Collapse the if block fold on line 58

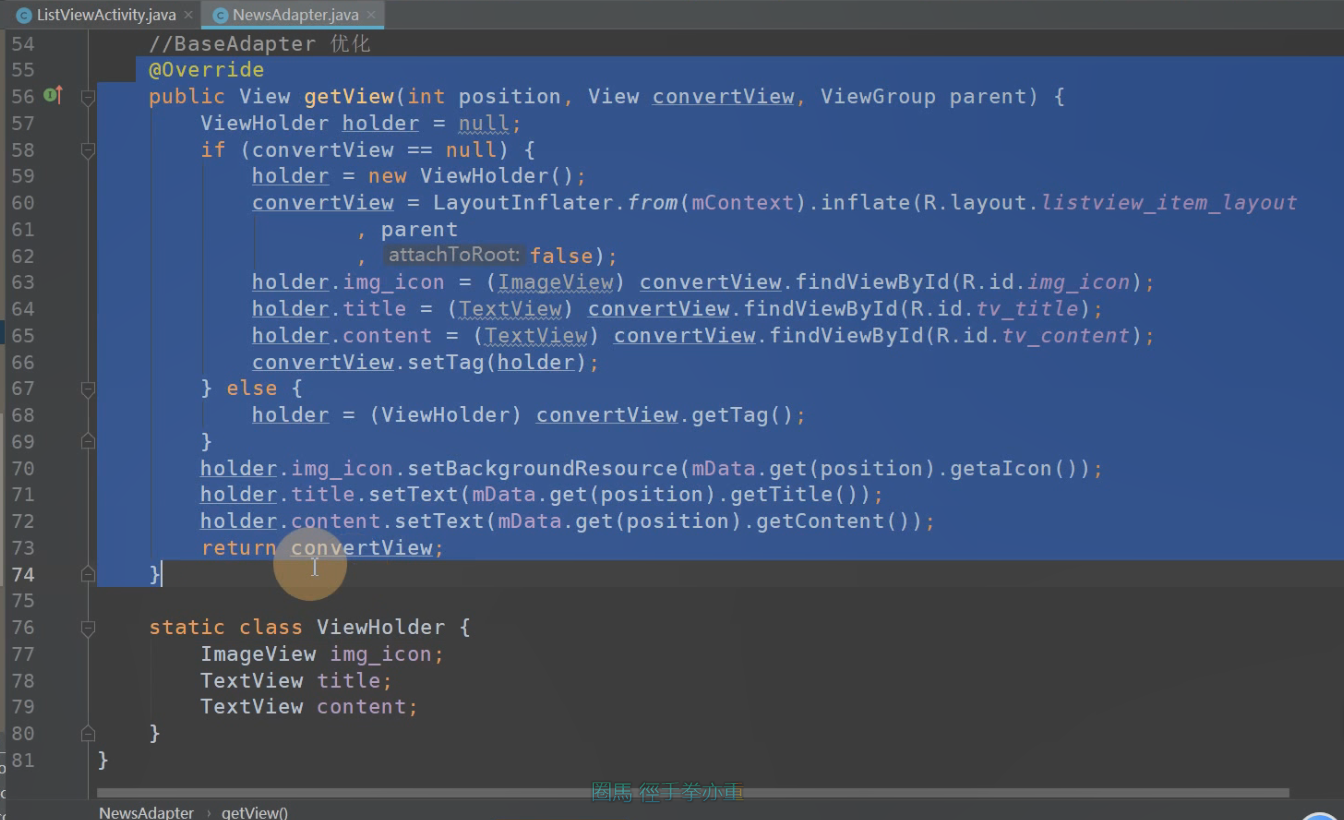pos(88,150)
